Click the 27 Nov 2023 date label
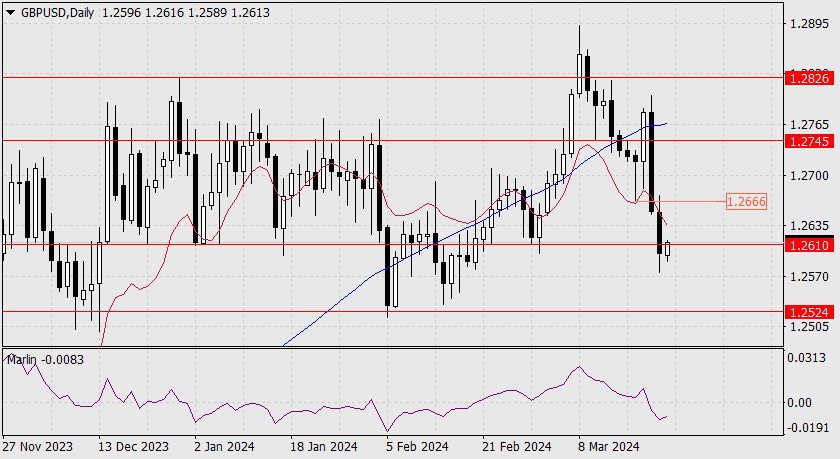Image resolution: width=840 pixels, height=459 pixels. 38,447
